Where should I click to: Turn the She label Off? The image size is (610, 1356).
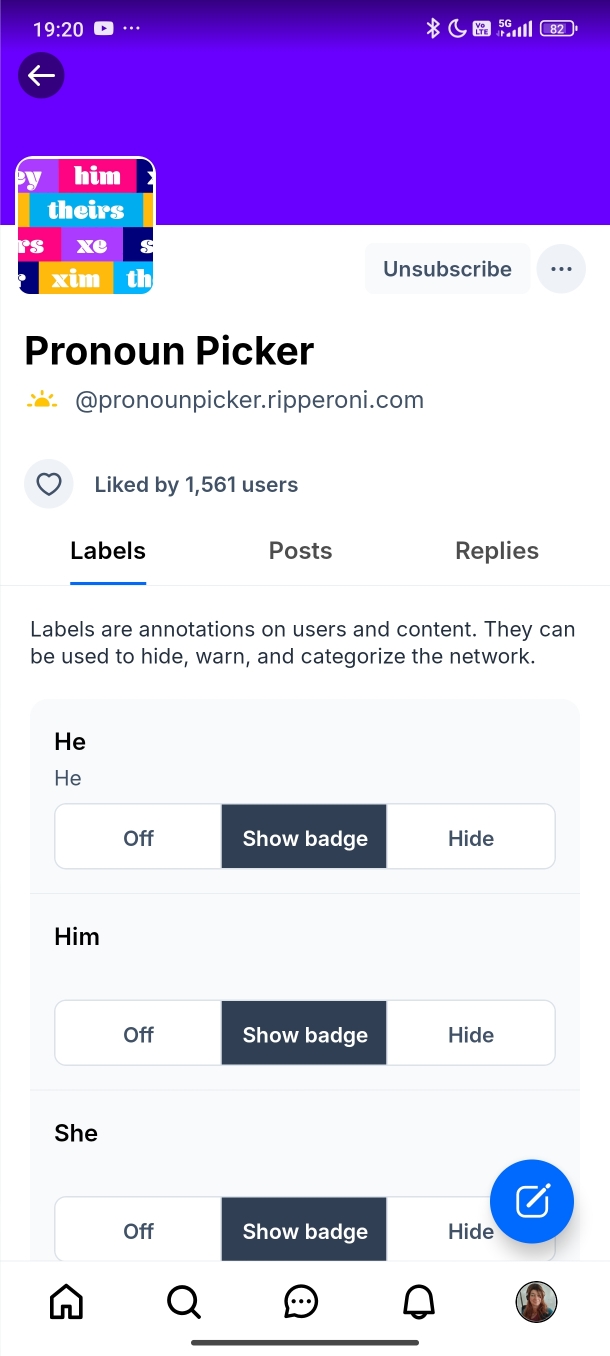point(138,1231)
